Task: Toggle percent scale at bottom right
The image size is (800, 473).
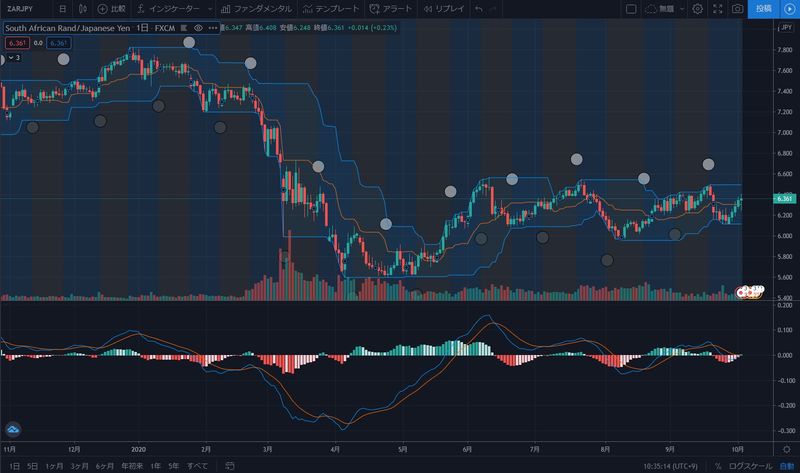Action: 718,466
